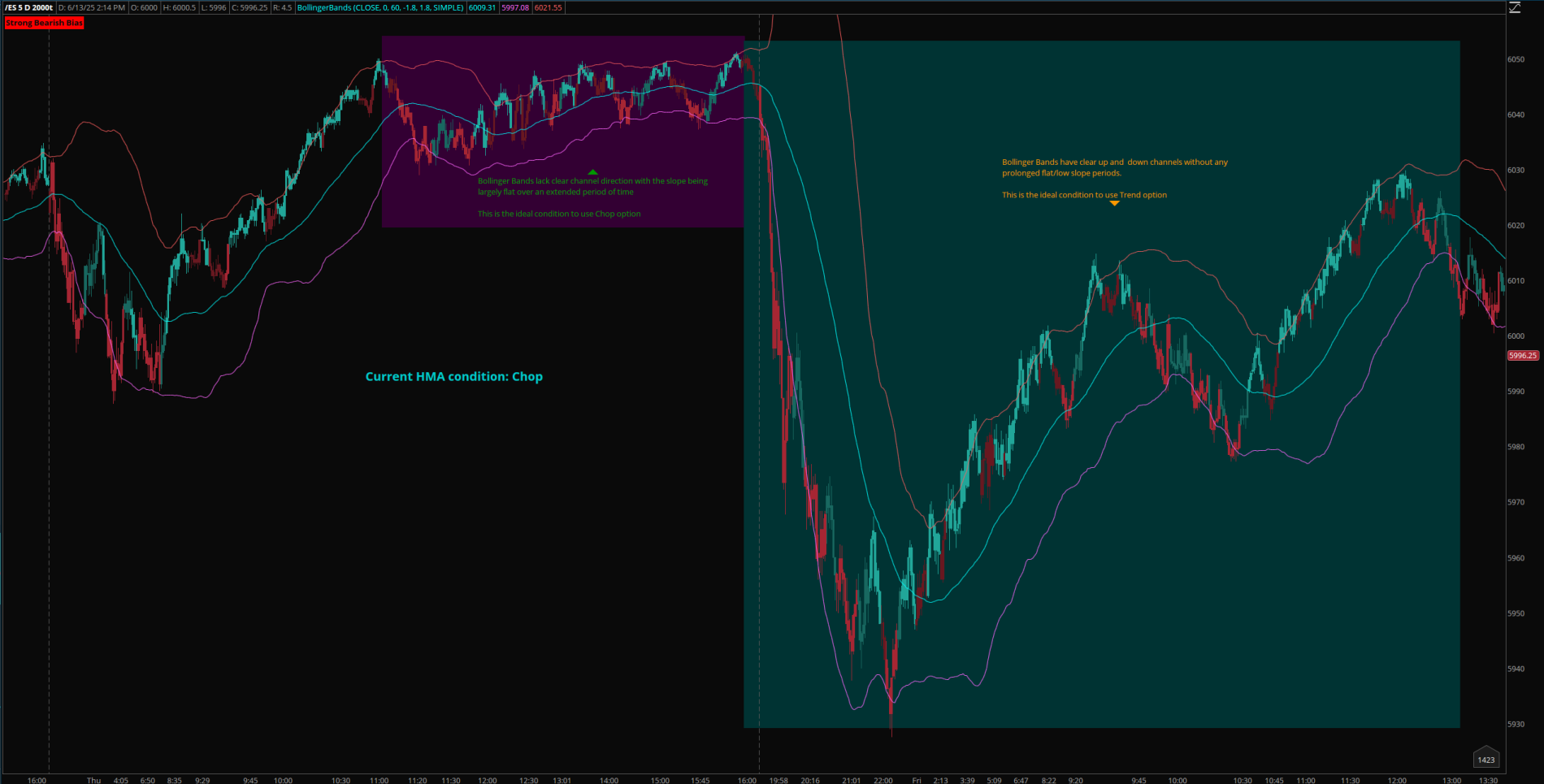
Task: Click the 5940 price axis label
Action: 1516,669
